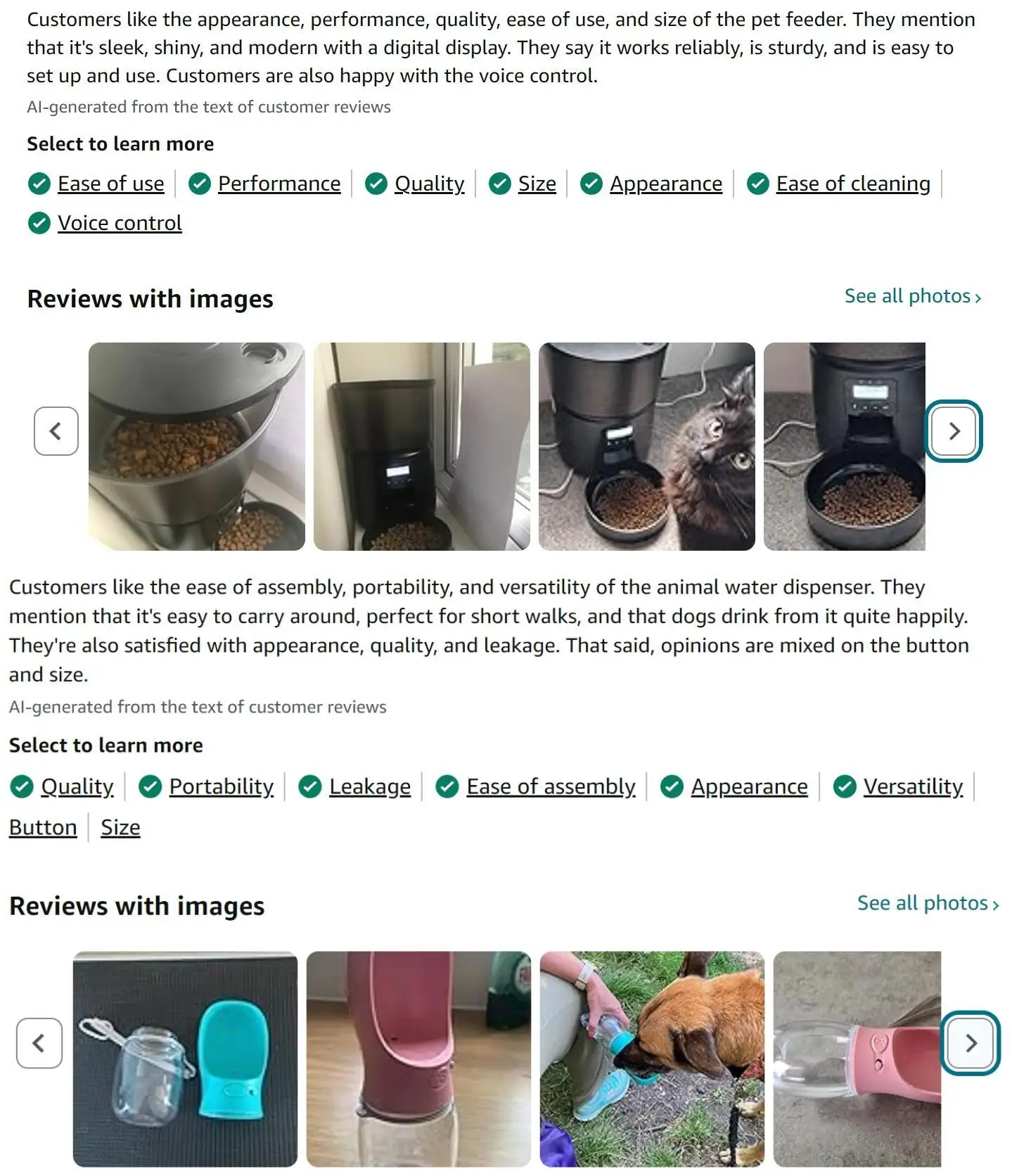Open See all photos for pet feeder

[913, 296]
